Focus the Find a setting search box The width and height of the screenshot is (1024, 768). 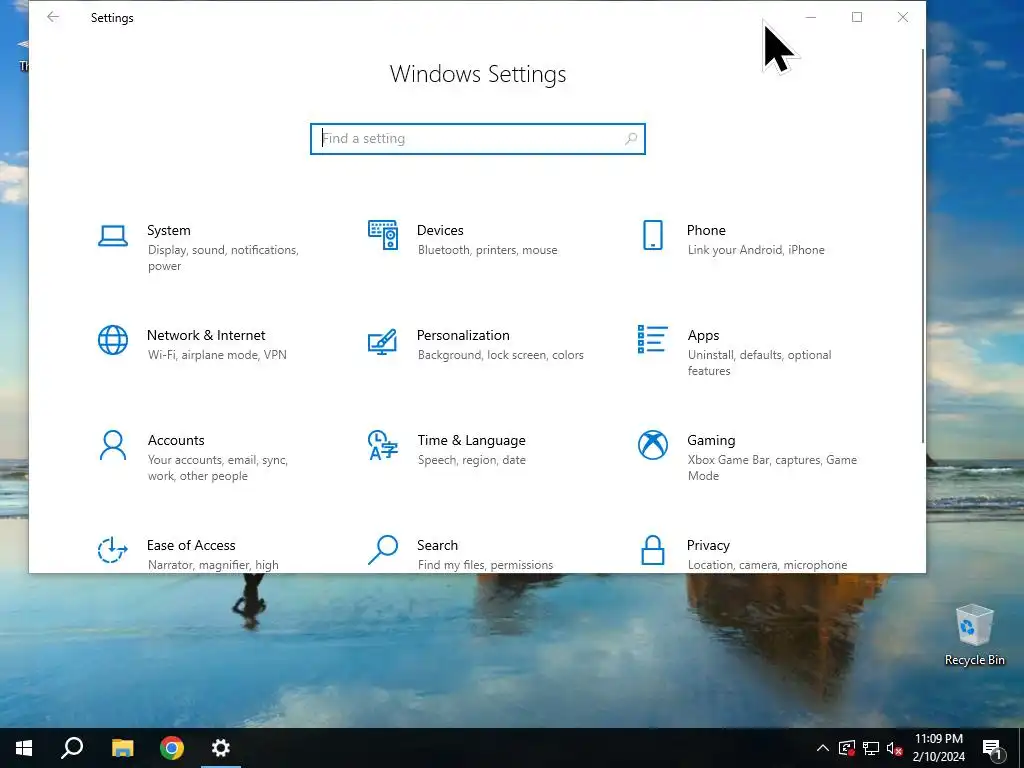click(478, 139)
